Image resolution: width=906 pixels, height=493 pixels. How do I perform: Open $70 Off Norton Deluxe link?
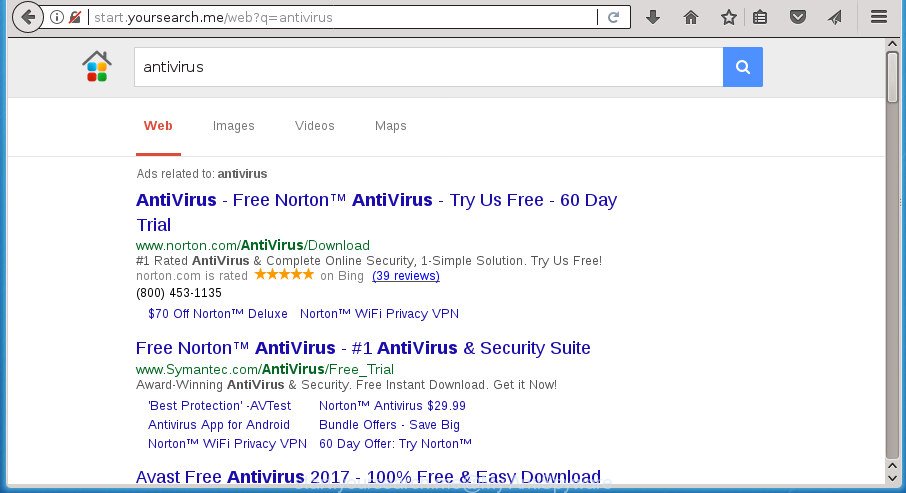coord(217,313)
